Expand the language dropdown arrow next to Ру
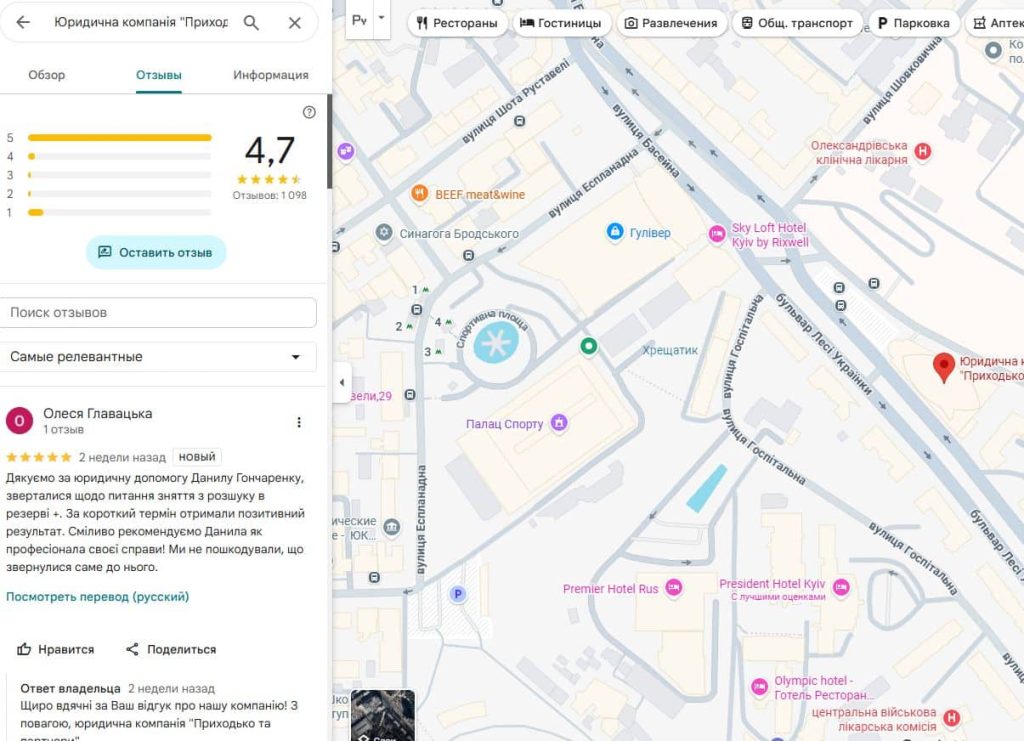 point(382,18)
